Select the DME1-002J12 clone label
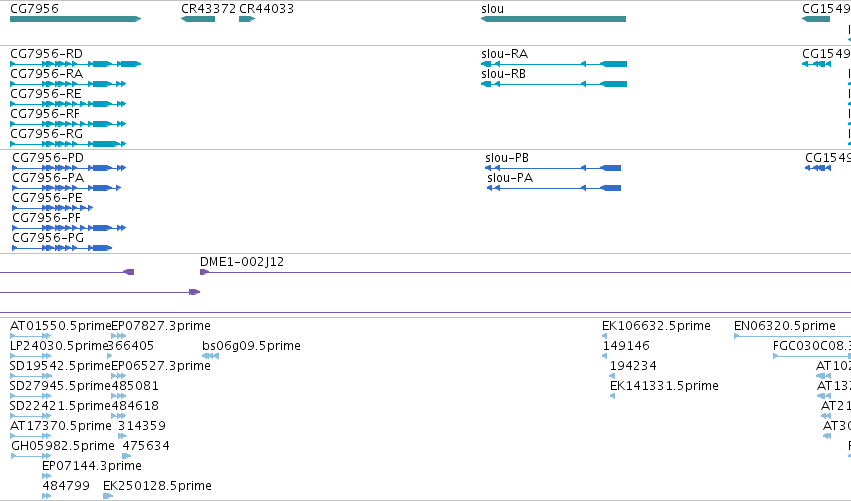The height and width of the screenshot is (501, 851). tap(242, 262)
